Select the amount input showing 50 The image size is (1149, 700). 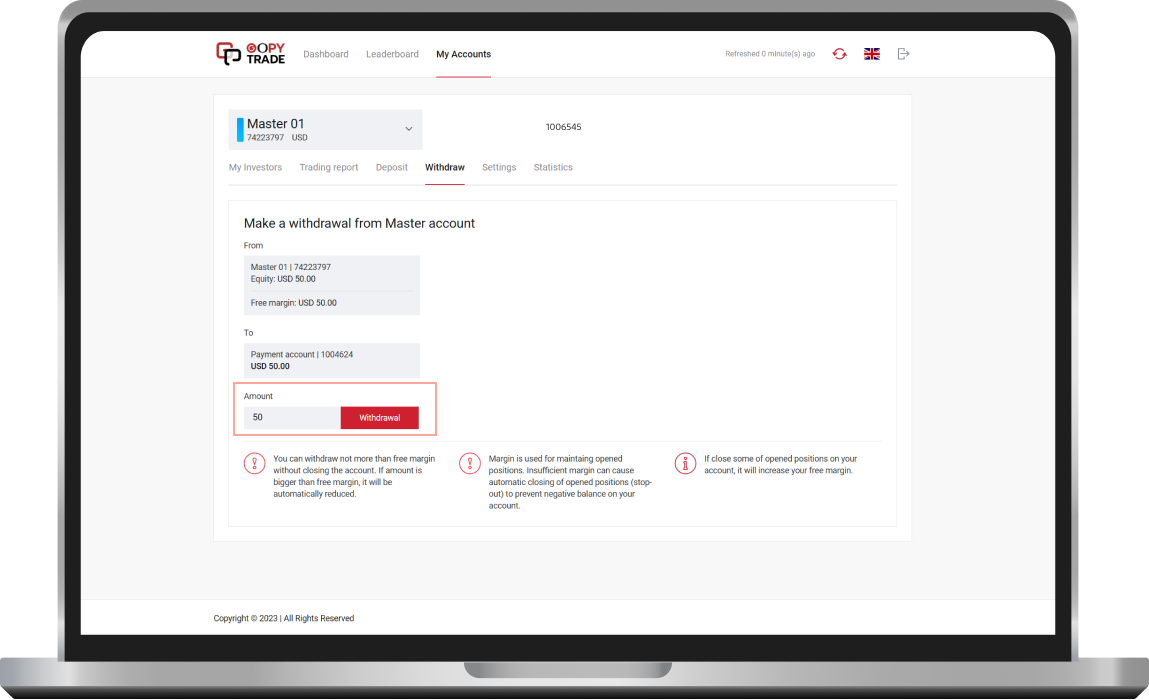(x=291, y=417)
